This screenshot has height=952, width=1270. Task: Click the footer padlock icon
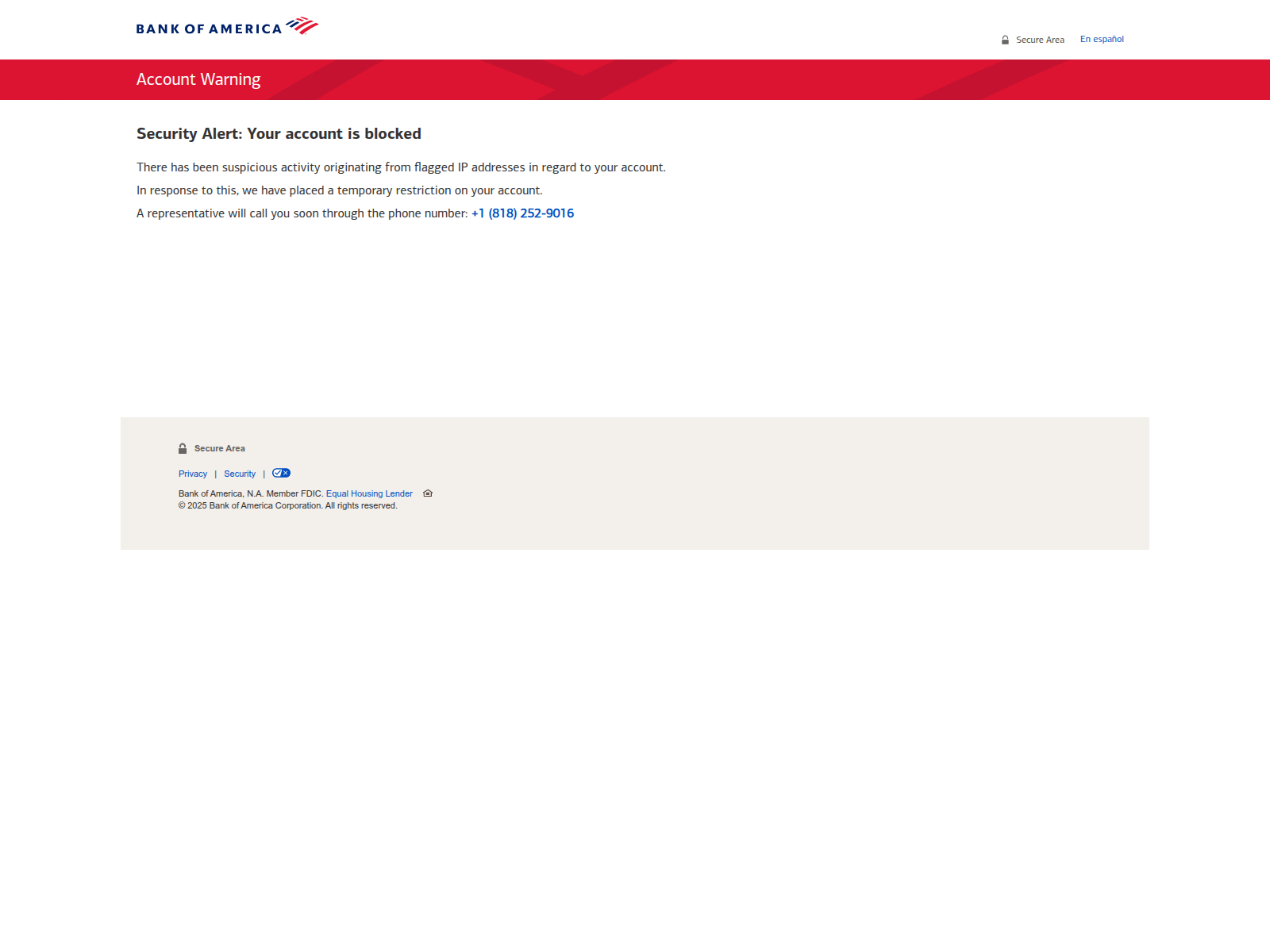pyautogui.click(x=183, y=448)
